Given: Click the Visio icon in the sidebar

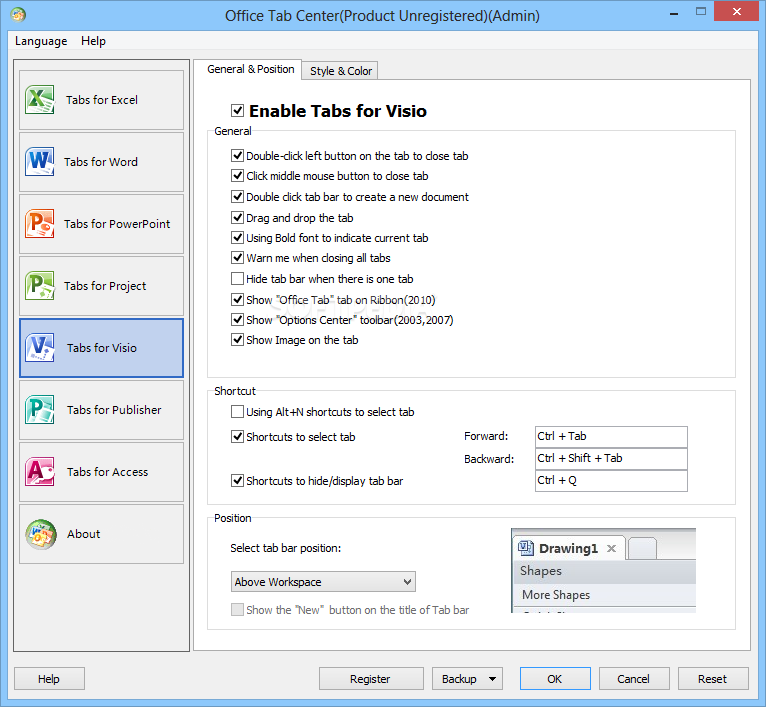Looking at the screenshot, I should pyautogui.click(x=40, y=347).
